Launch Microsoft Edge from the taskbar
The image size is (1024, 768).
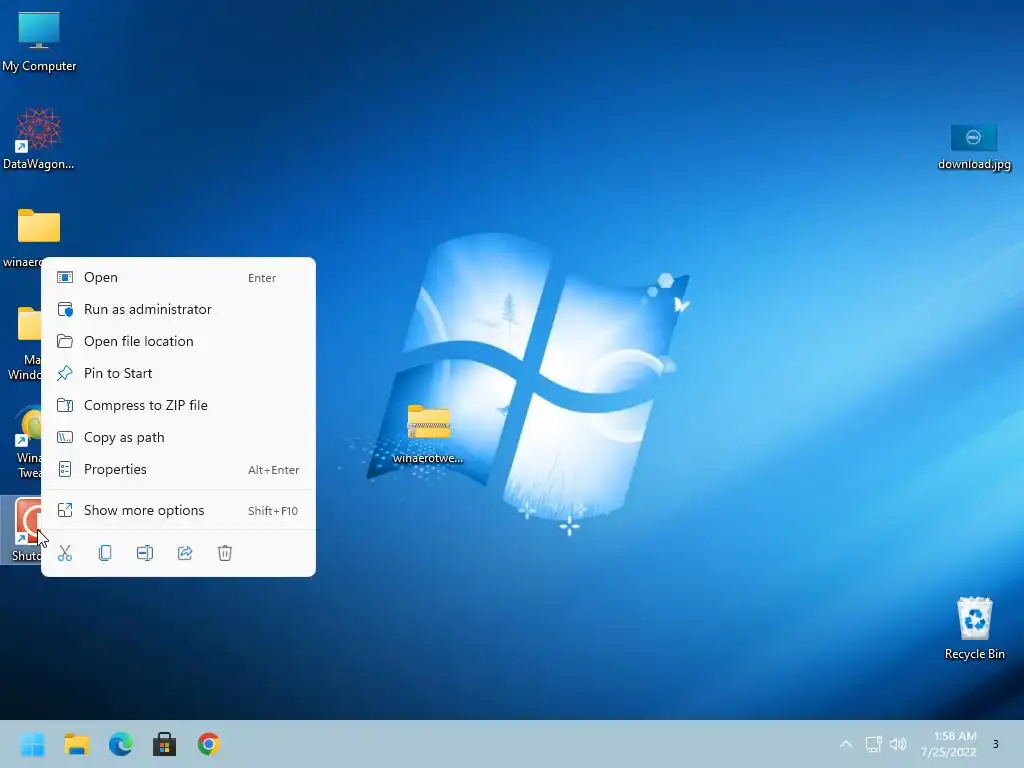[x=121, y=744]
